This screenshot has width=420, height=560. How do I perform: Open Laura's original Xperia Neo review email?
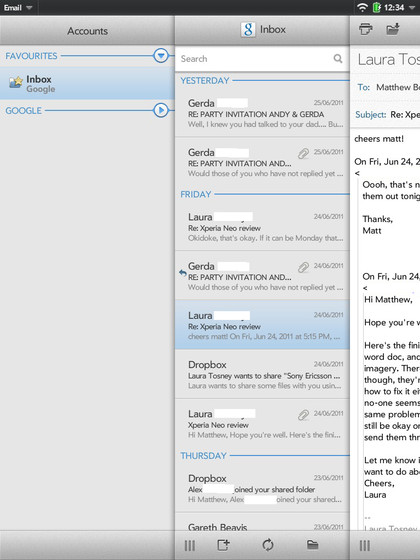tap(262, 424)
